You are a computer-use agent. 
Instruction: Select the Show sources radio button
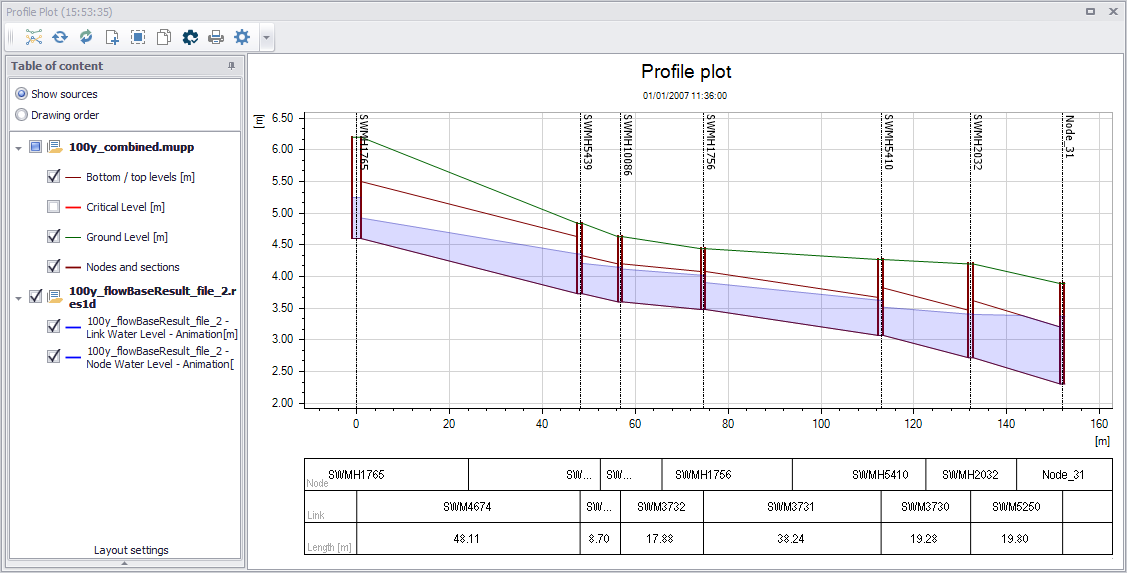22,94
